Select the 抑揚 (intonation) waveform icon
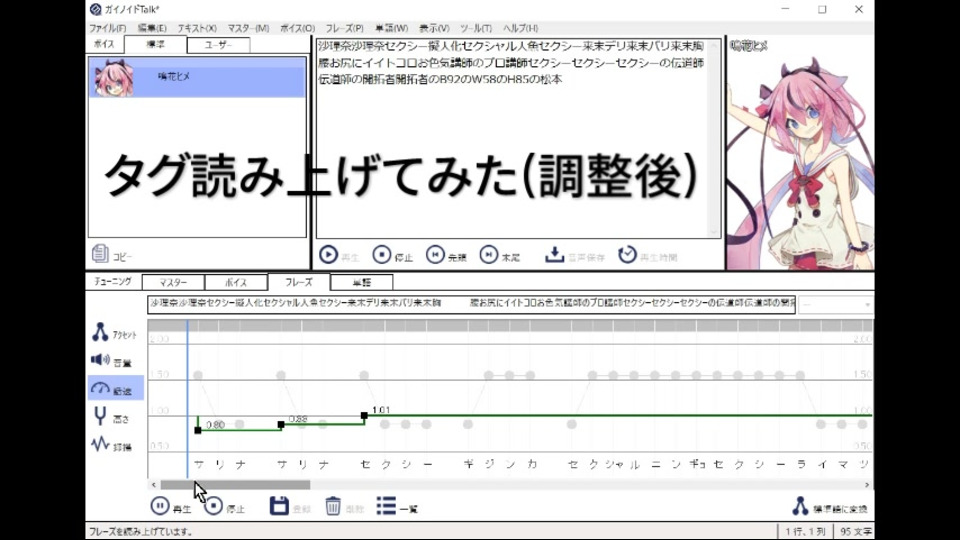Screen dimensions: 960x540 [x=100, y=444]
